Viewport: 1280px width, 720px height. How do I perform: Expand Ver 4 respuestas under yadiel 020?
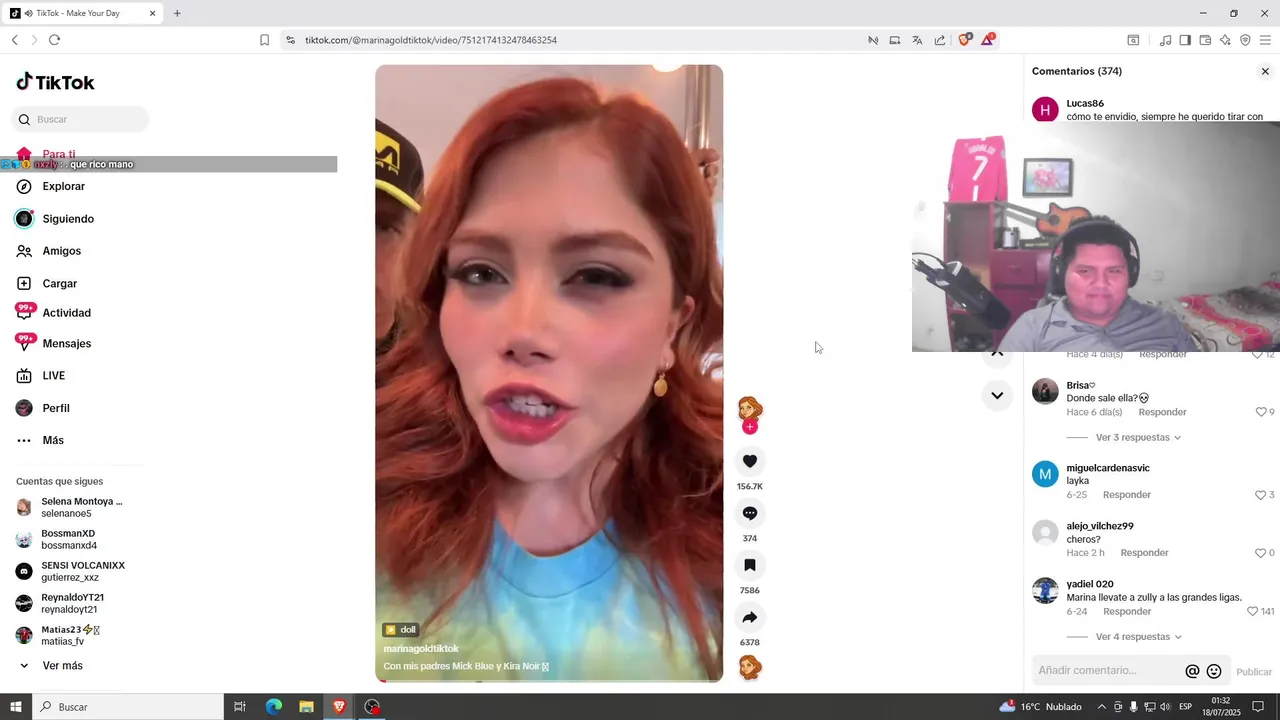(1138, 637)
